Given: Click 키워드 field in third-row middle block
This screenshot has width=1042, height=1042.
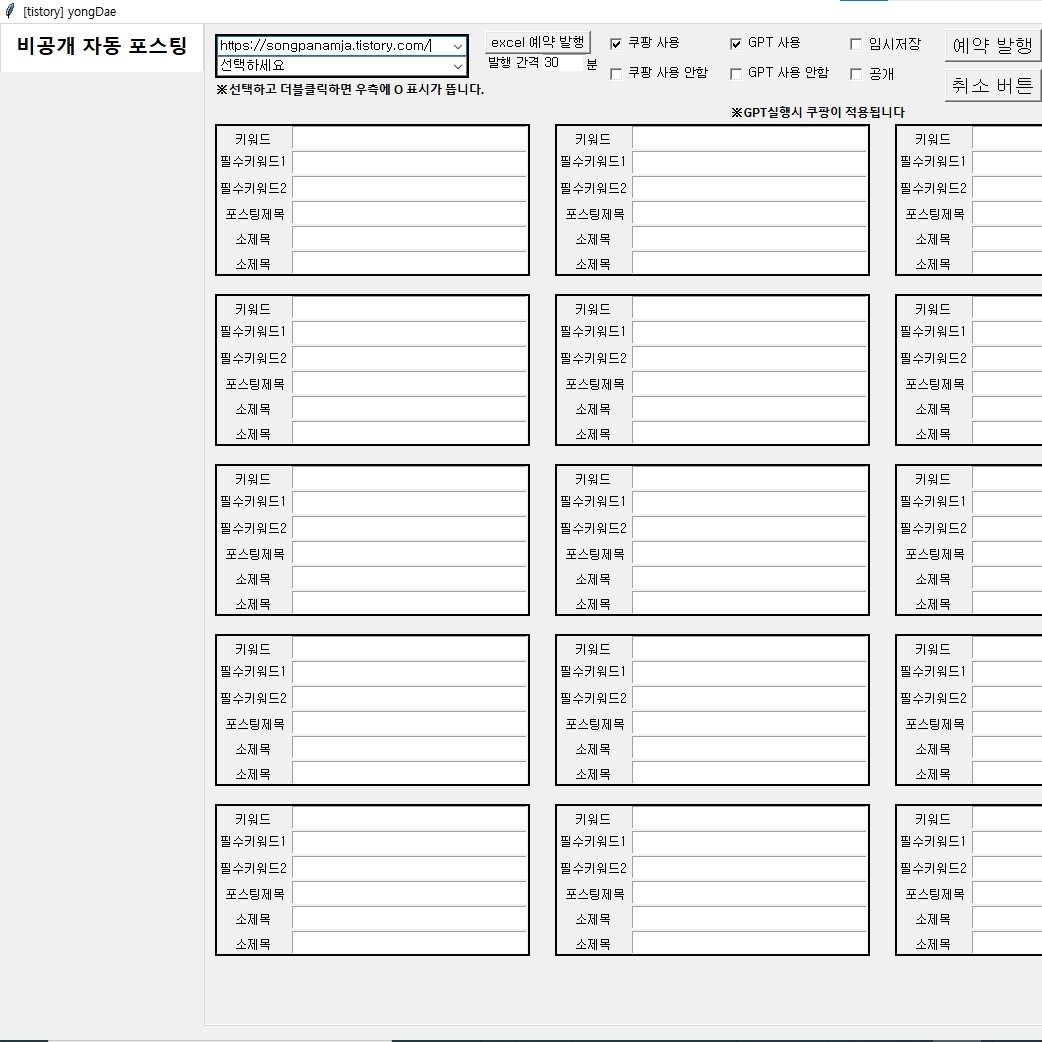Looking at the screenshot, I should point(750,479).
